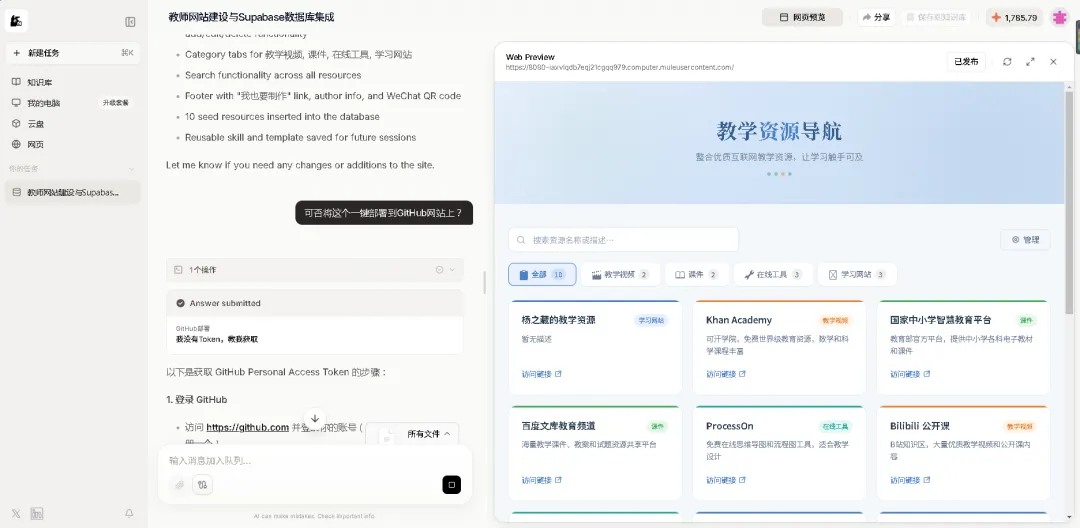
Task: Stop the running task button
Action: tap(452, 485)
